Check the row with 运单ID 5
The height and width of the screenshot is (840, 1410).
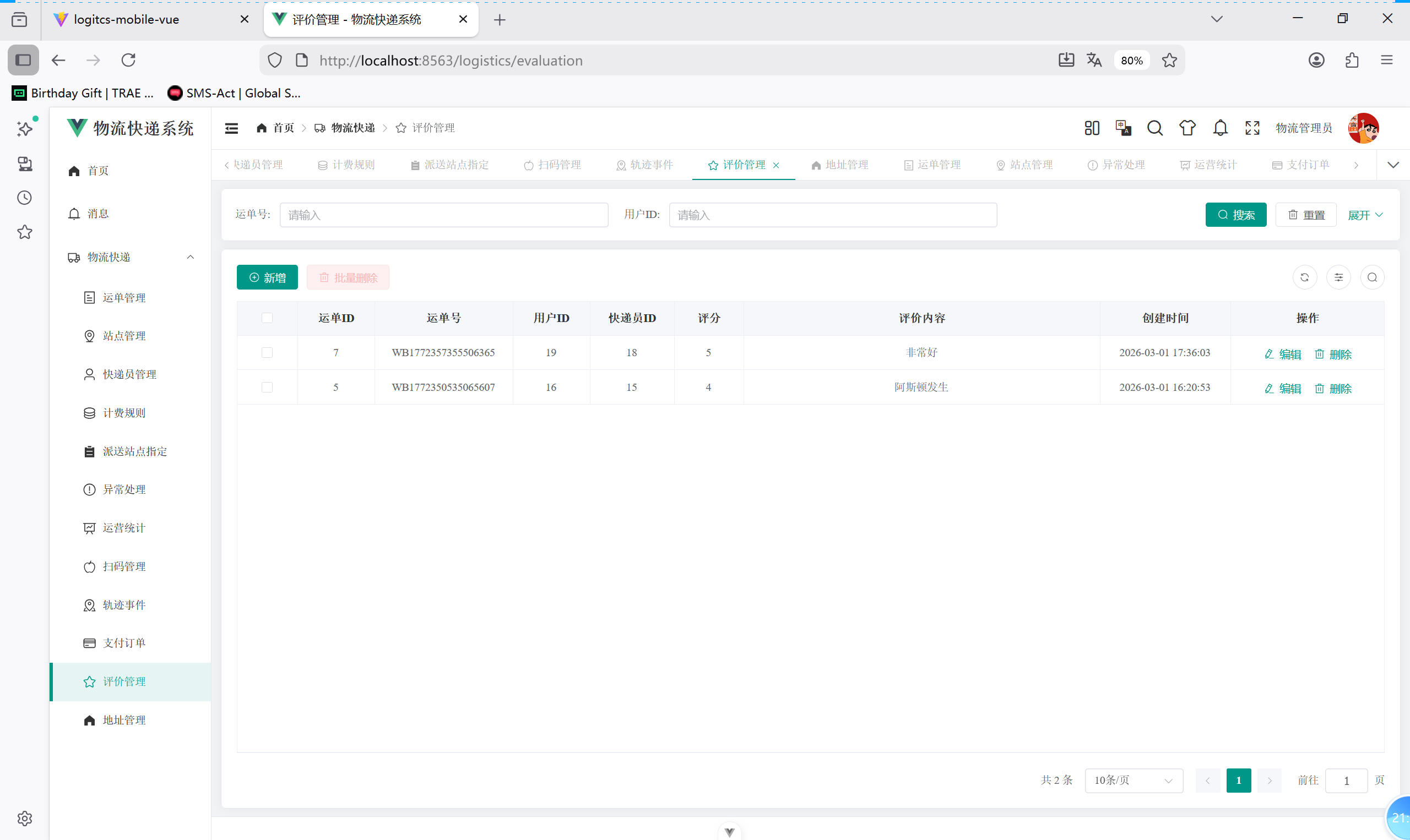click(267, 387)
